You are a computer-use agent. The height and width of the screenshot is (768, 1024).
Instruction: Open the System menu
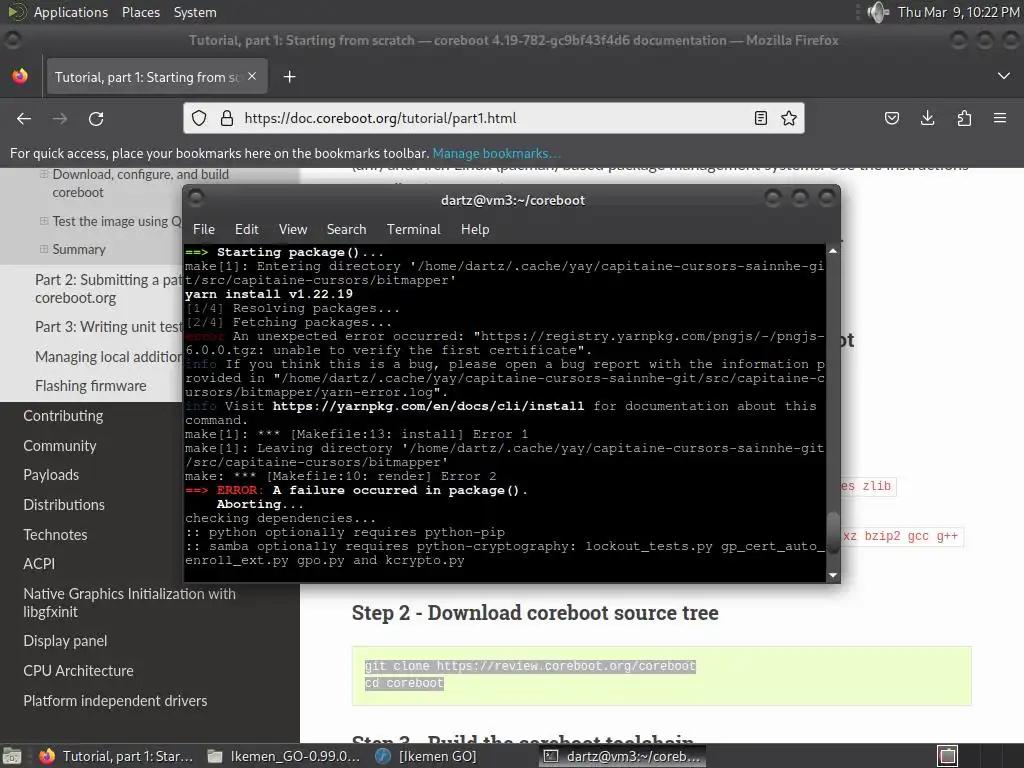pyautogui.click(x=195, y=12)
